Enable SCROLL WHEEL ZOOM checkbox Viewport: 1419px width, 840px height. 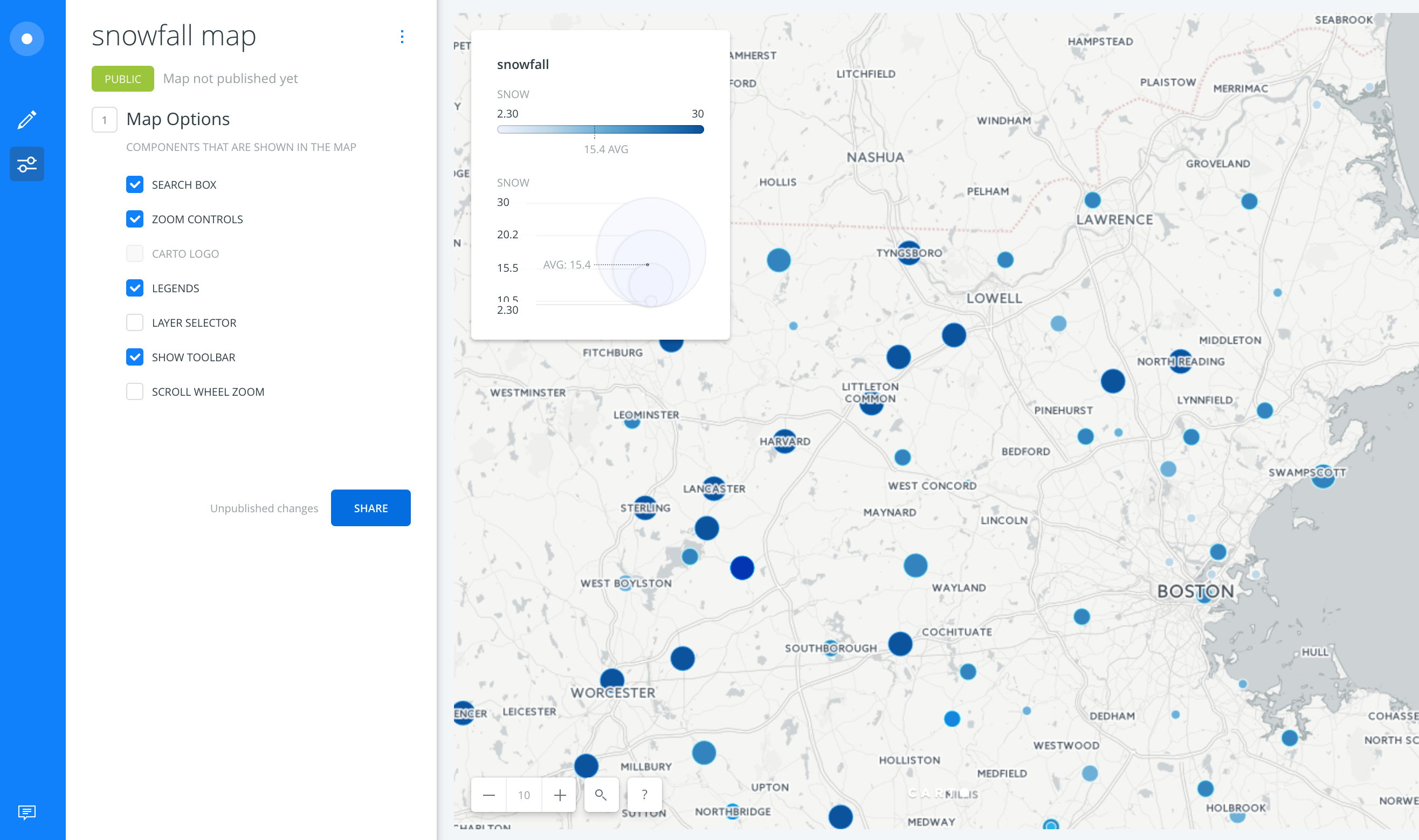pos(135,392)
